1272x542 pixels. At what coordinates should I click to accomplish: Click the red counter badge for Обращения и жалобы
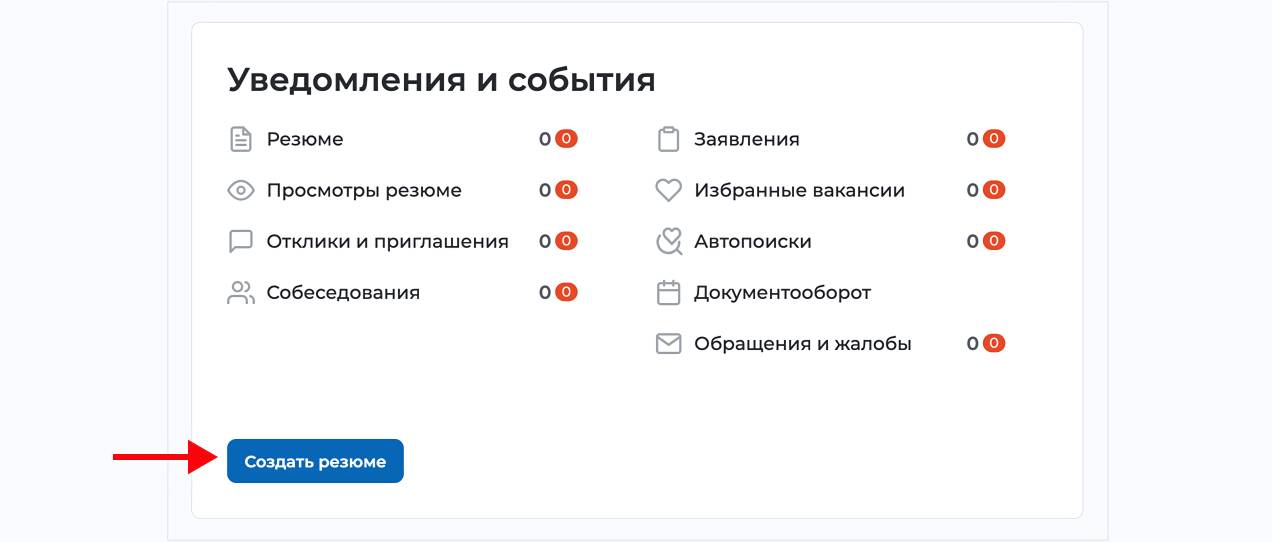993,343
